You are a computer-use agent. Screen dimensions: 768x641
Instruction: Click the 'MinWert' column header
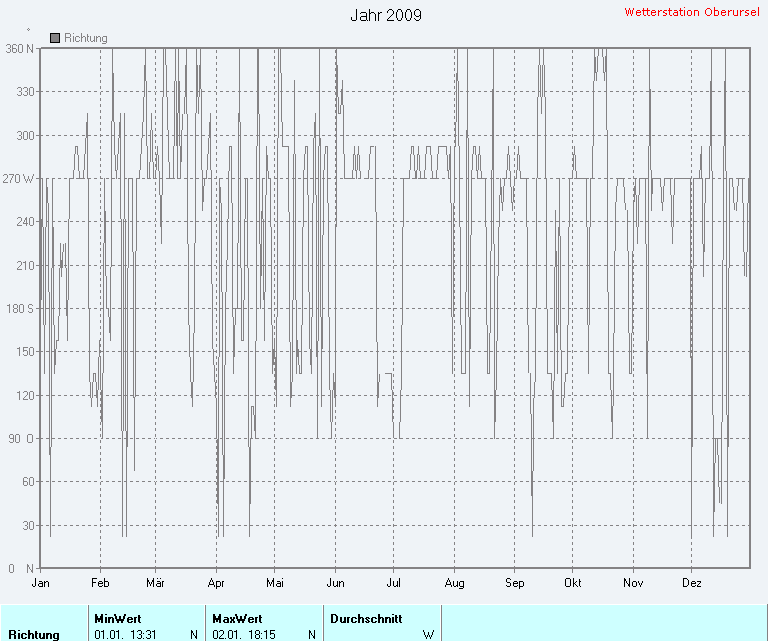[x=118, y=619]
